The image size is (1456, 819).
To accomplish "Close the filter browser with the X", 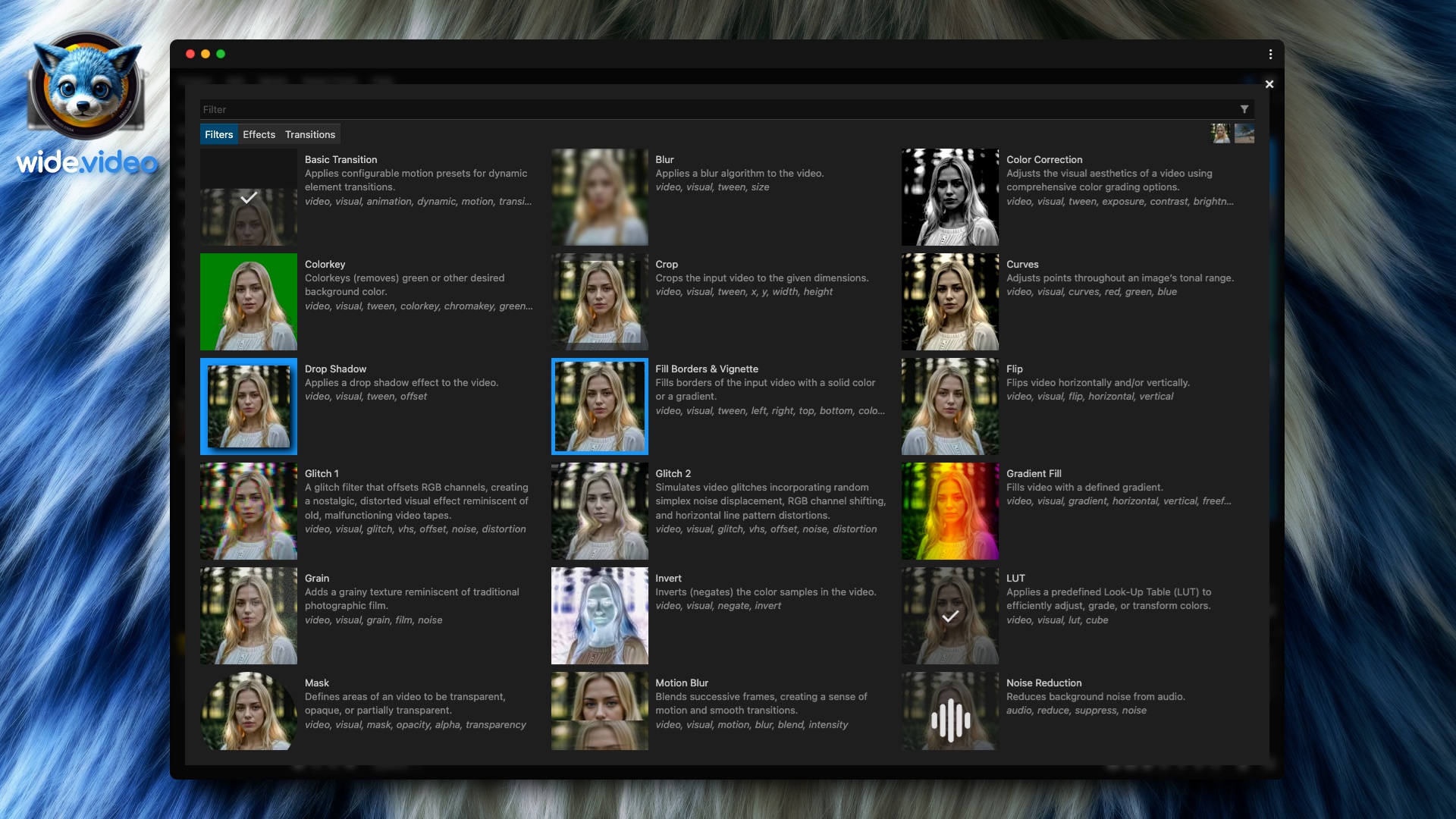I will 1269,84.
